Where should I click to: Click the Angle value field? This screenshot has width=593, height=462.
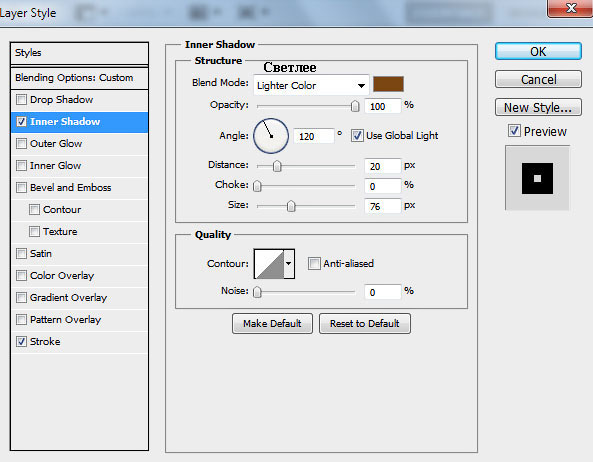pyautogui.click(x=314, y=136)
